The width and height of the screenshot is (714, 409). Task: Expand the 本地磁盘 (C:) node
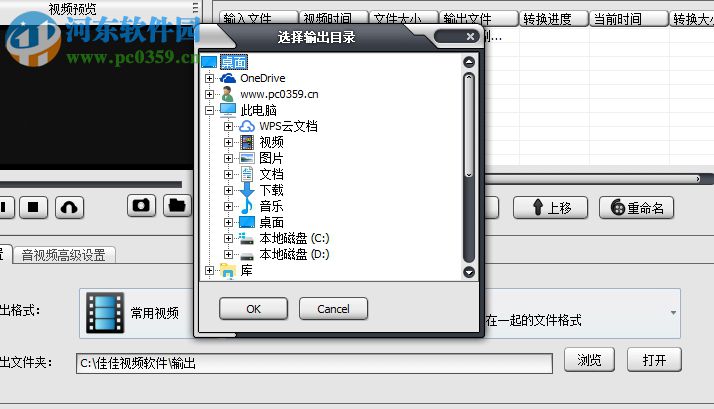229,238
